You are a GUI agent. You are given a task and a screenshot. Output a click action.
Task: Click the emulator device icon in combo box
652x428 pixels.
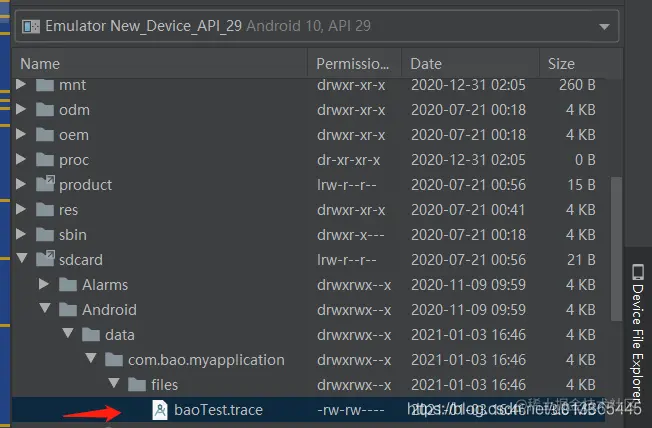pos(31,27)
